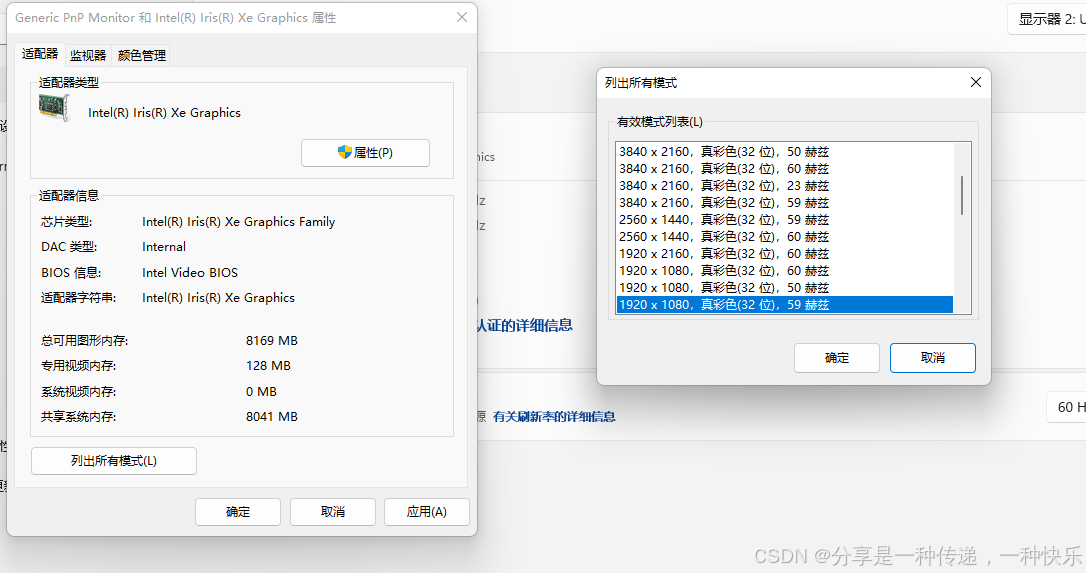The height and width of the screenshot is (573, 1086).
Task: Click chip type Intel(R) Iris(R) Xe Graphics Family
Action: click(x=238, y=222)
